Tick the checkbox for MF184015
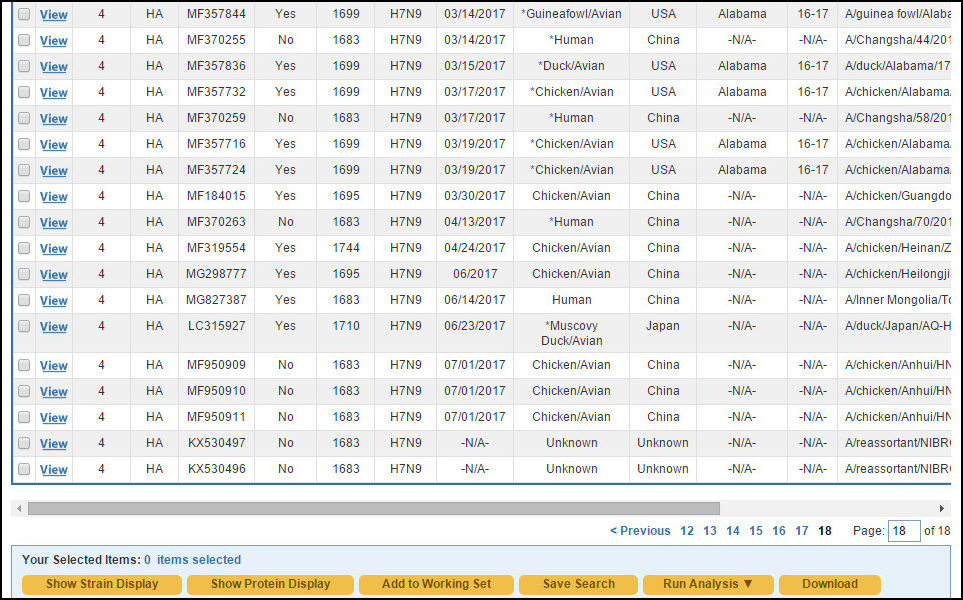 point(24,196)
